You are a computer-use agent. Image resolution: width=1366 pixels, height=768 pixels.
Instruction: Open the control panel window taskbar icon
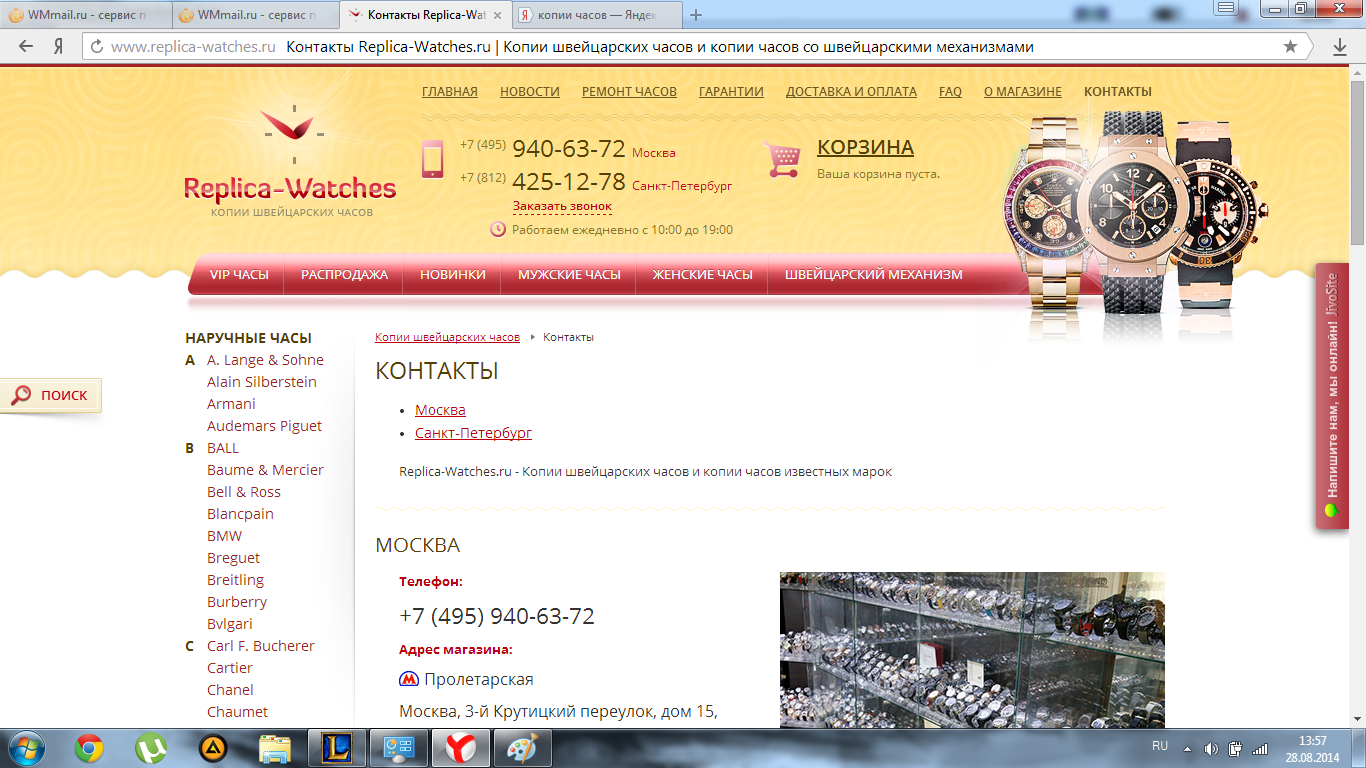(x=399, y=748)
